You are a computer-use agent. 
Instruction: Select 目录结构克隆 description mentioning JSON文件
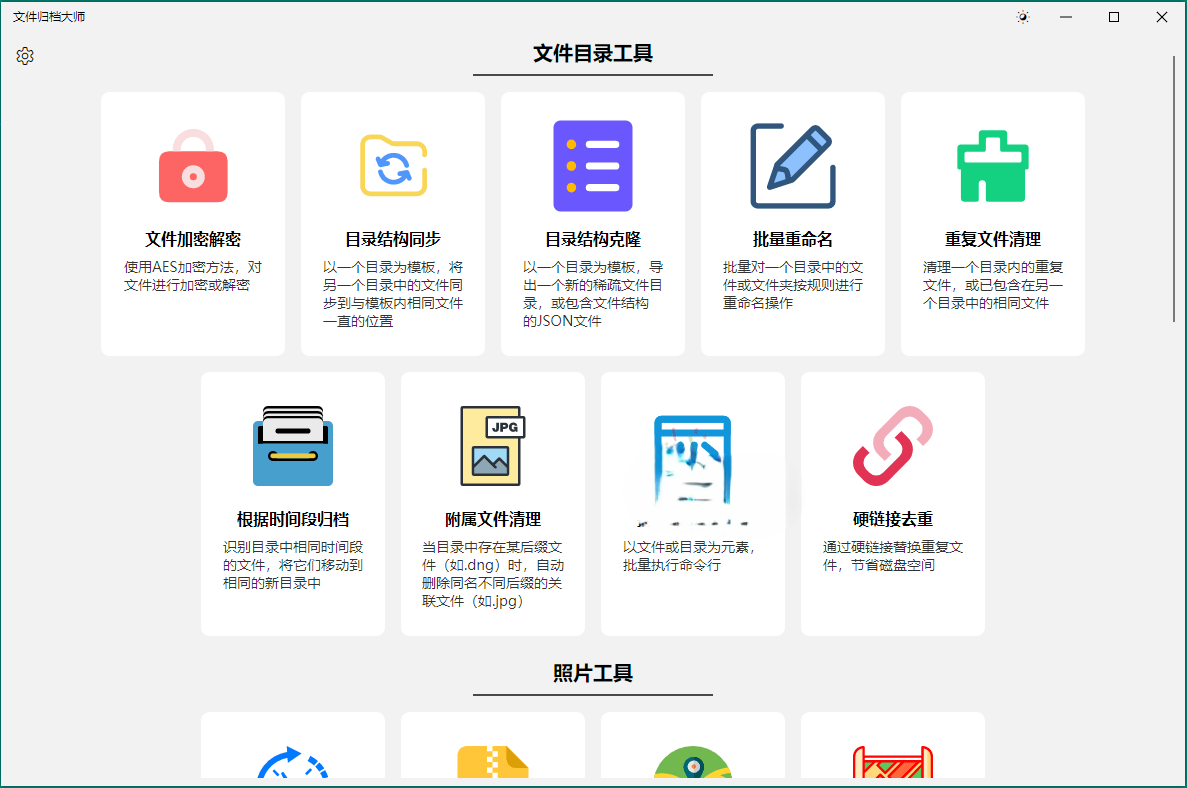593,294
